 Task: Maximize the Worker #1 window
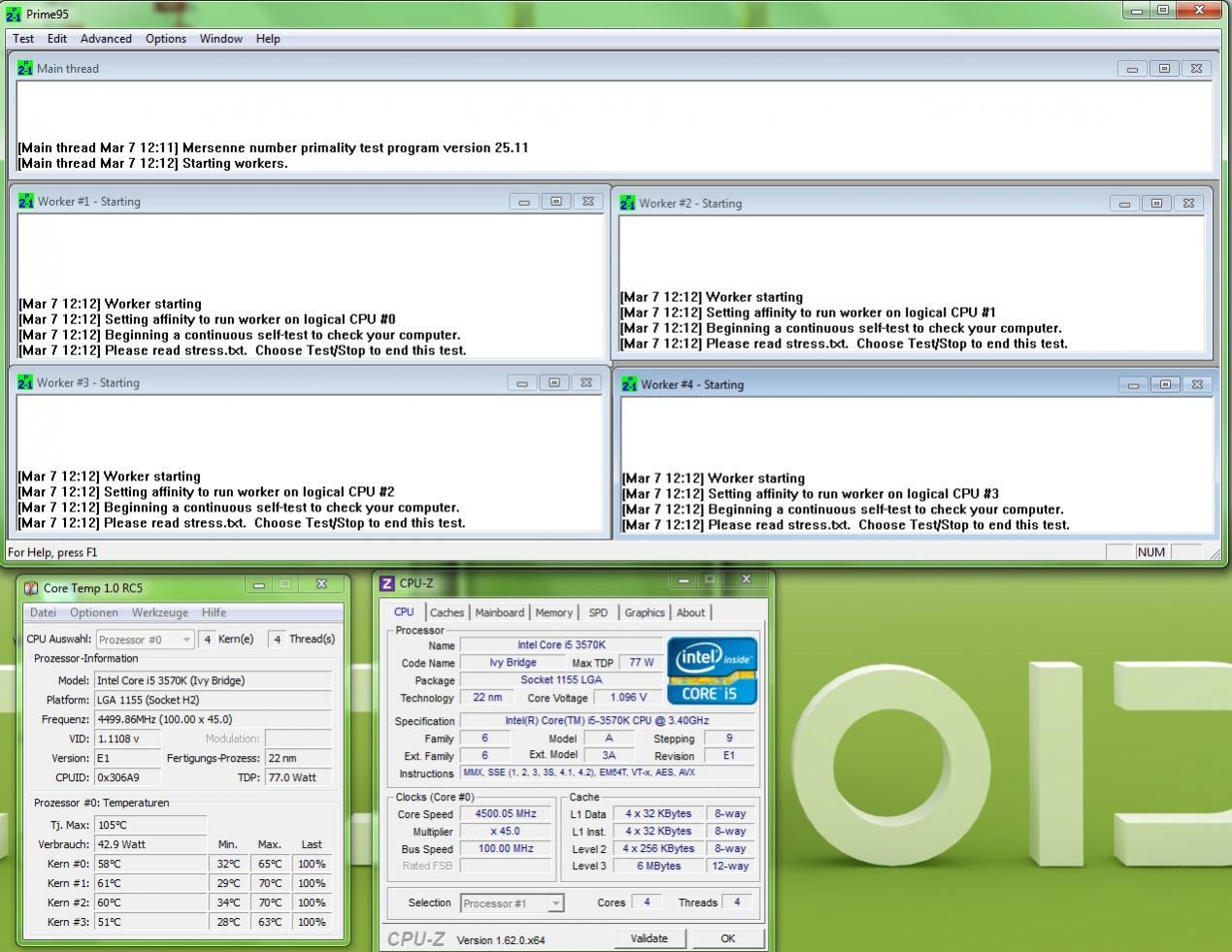[556, 202]
